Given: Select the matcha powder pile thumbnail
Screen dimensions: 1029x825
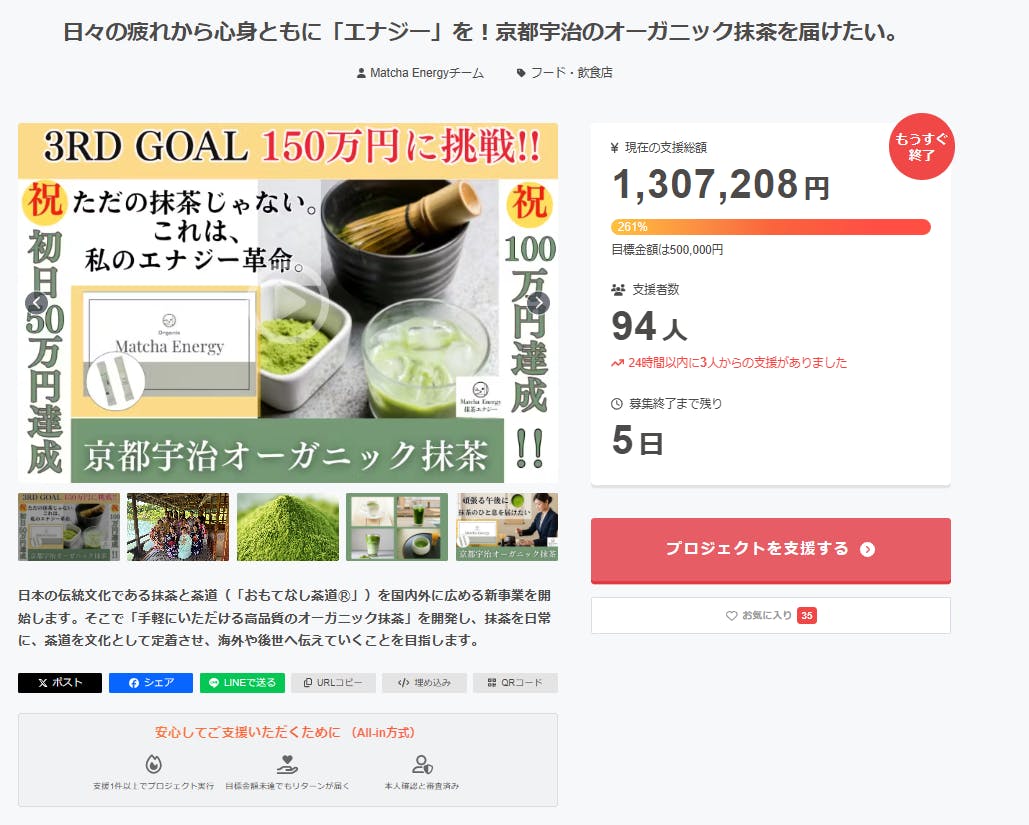Looking at the screenshot, I should 288,527.
